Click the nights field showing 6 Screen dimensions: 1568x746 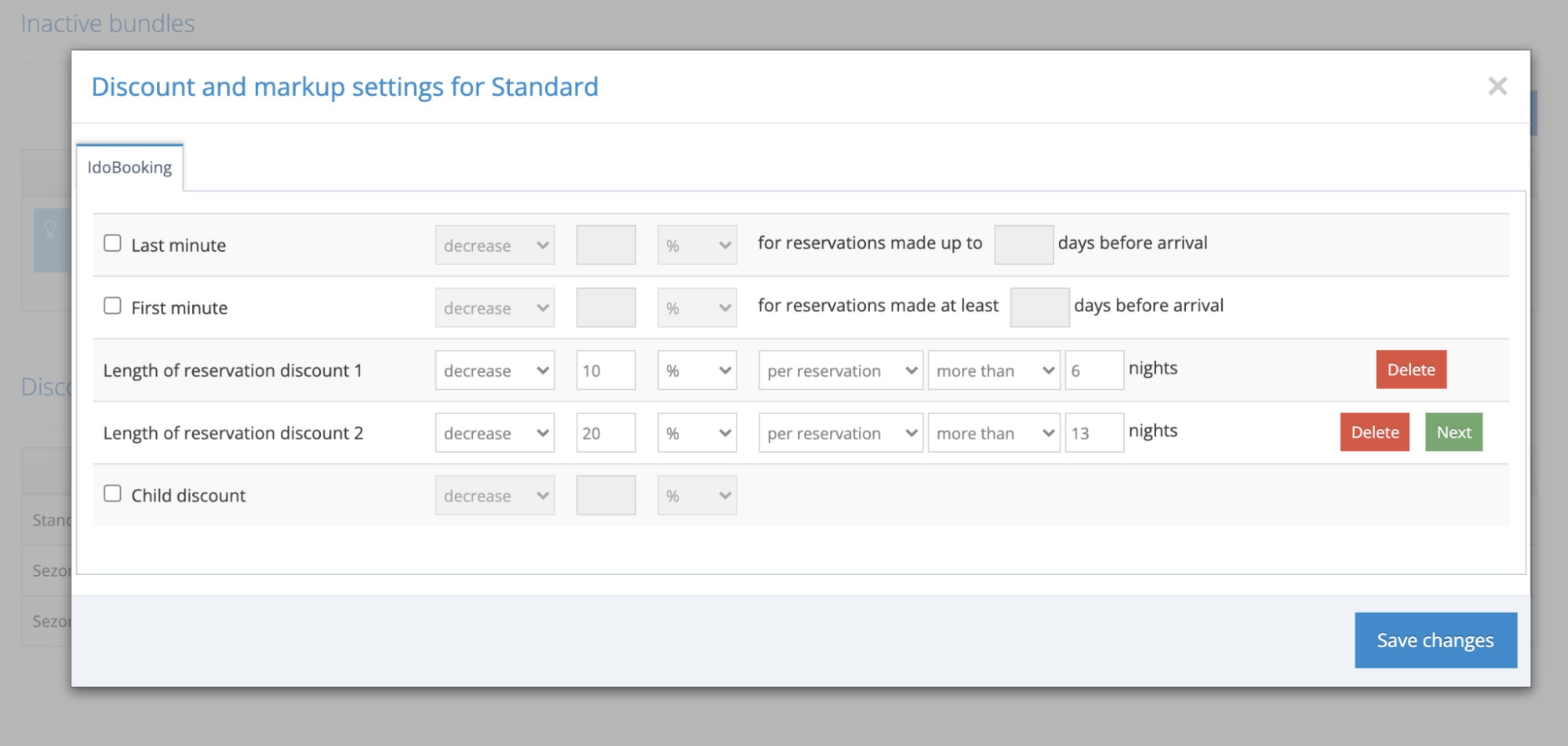point(1093,370)
